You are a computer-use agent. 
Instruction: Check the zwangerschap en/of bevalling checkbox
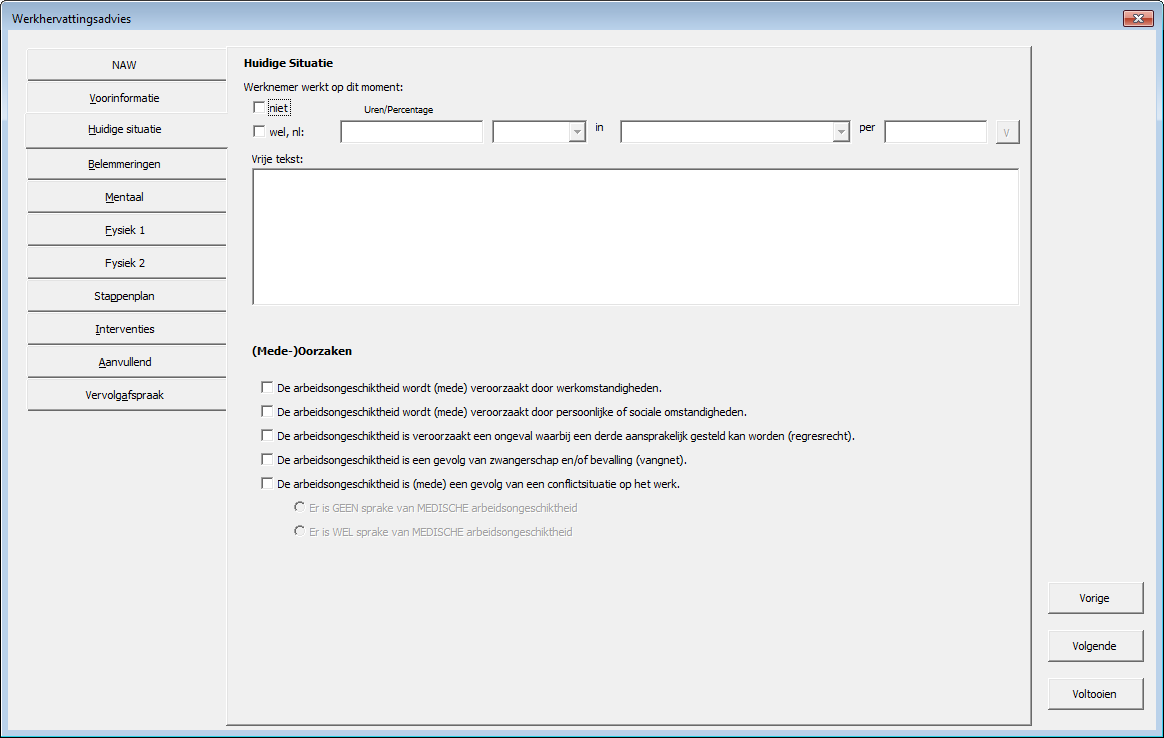tap(267, 459)
